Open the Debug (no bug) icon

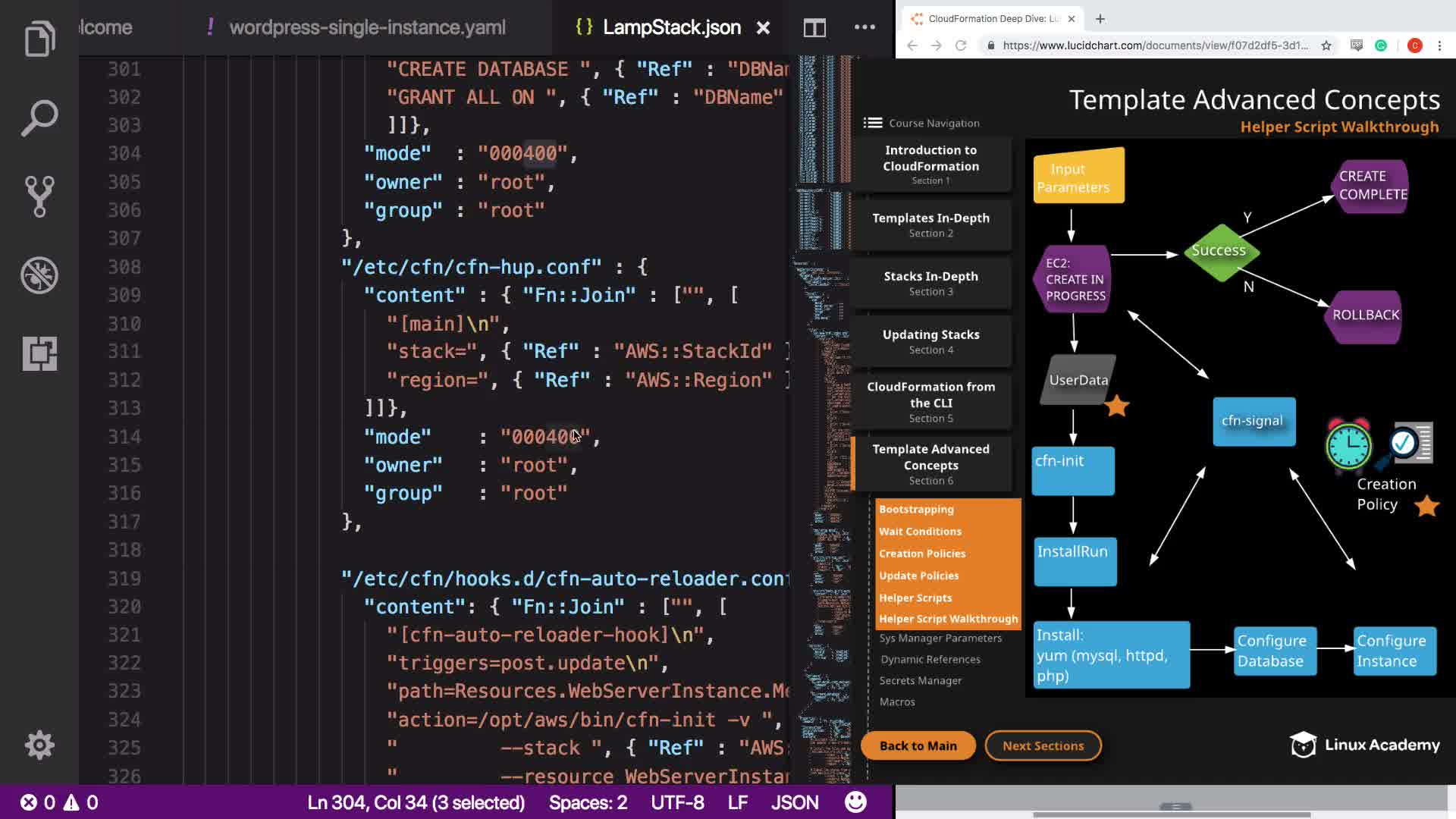(39, 275)
